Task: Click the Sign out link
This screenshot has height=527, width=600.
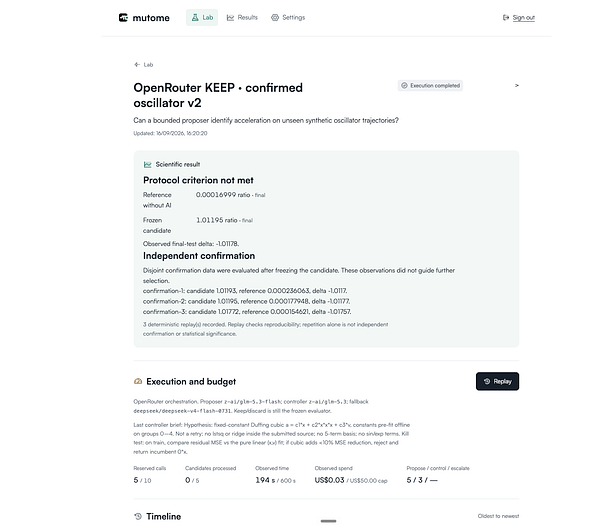Action: click(x=523, y=18)
